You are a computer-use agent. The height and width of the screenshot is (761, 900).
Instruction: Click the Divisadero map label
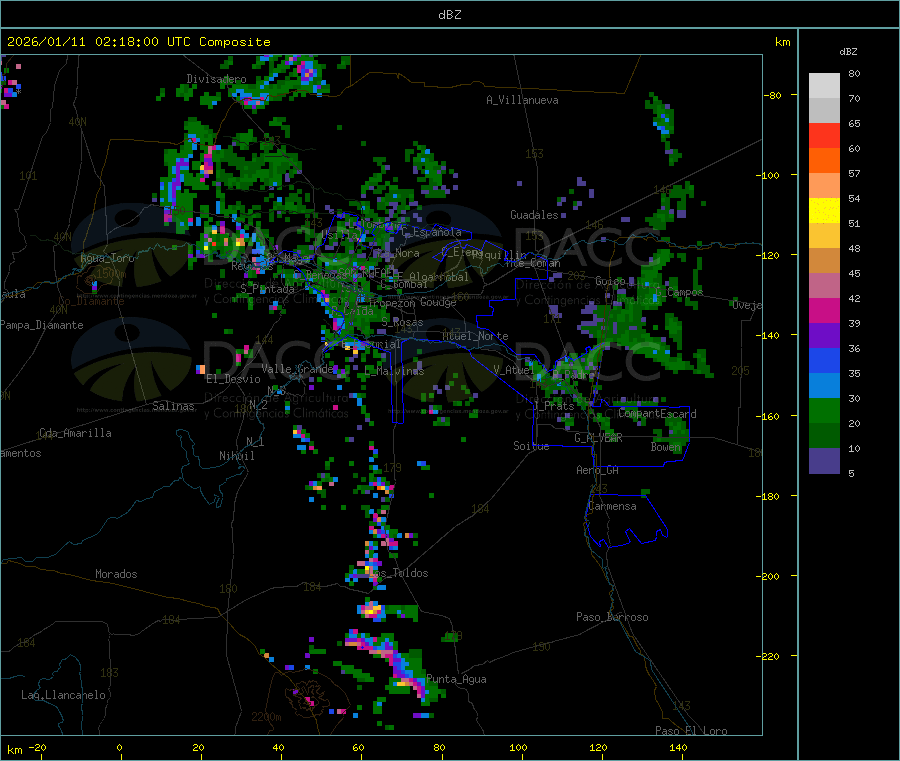click(216, 79)
